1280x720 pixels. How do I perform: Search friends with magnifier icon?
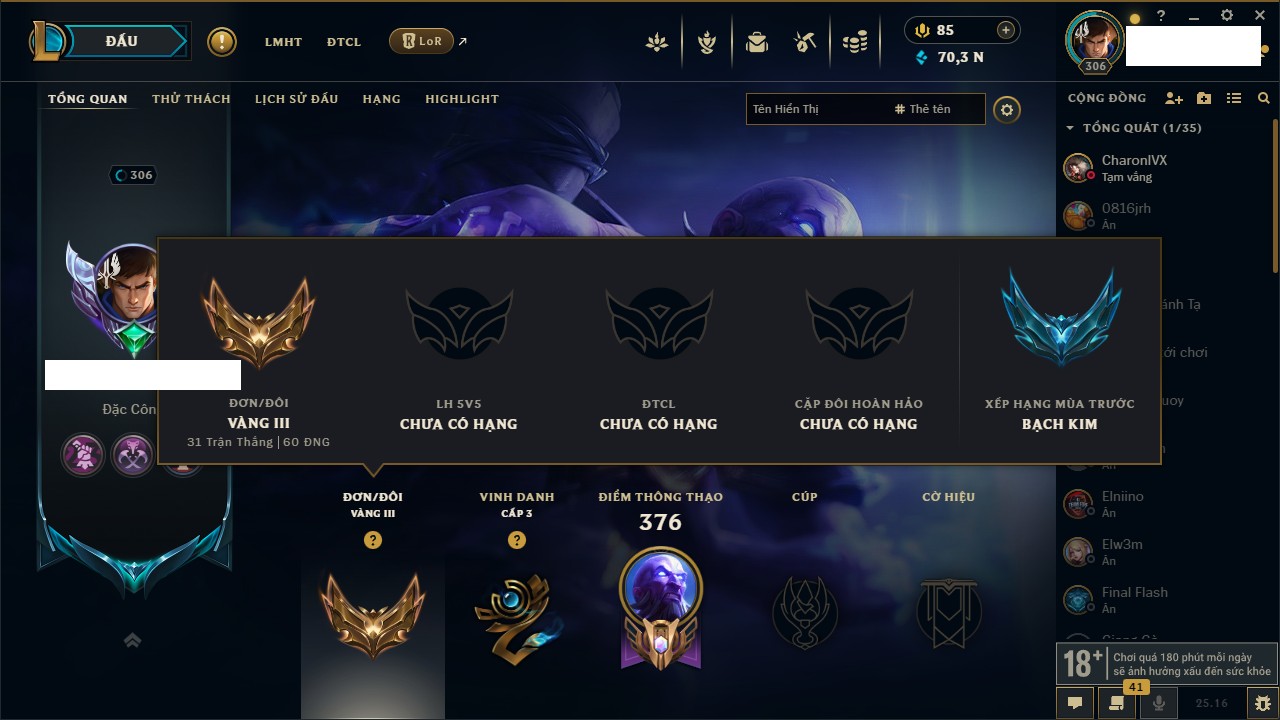point(1264,98)
